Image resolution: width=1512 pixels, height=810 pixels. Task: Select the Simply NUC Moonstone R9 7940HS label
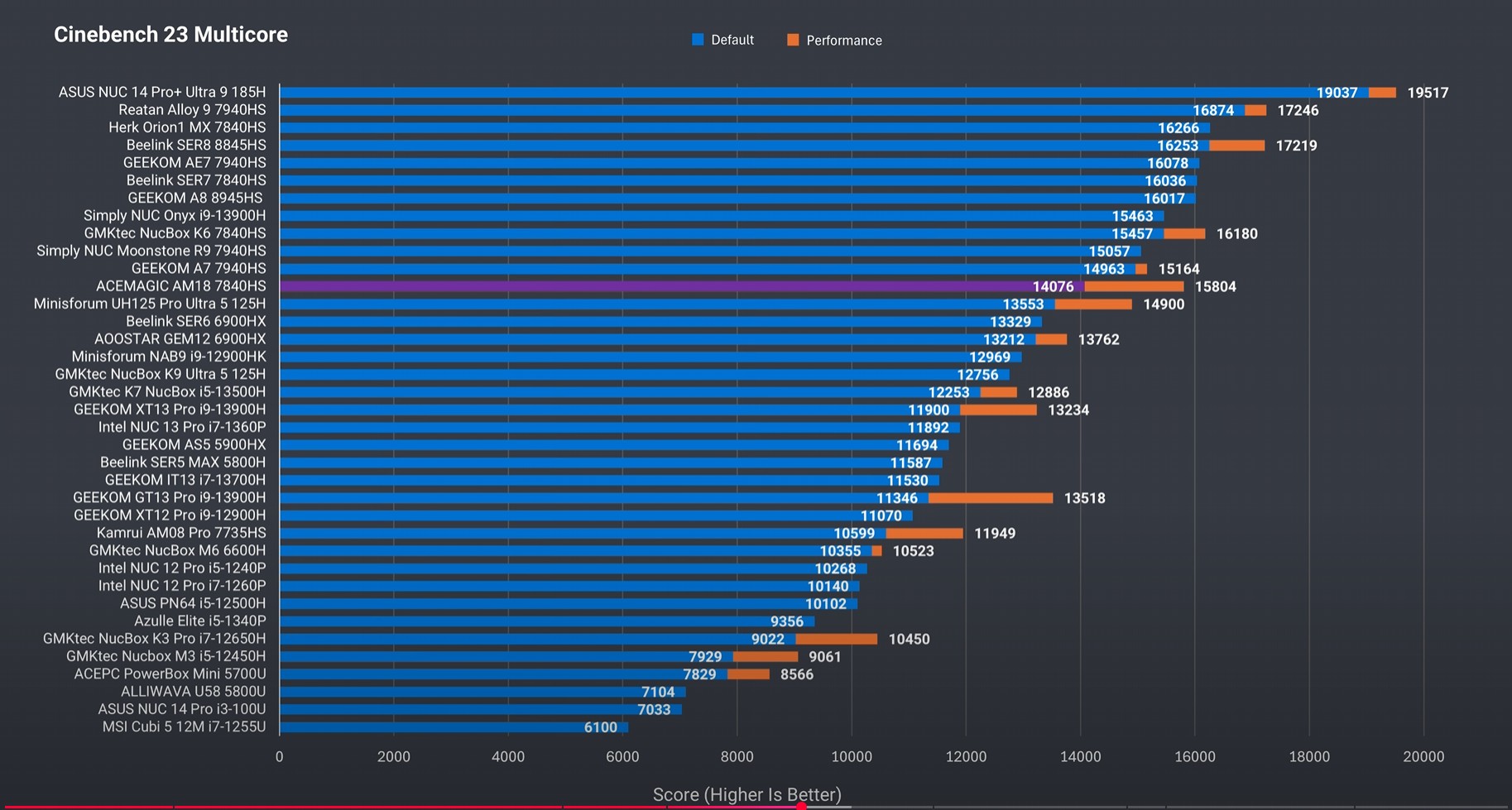[151, 251]
